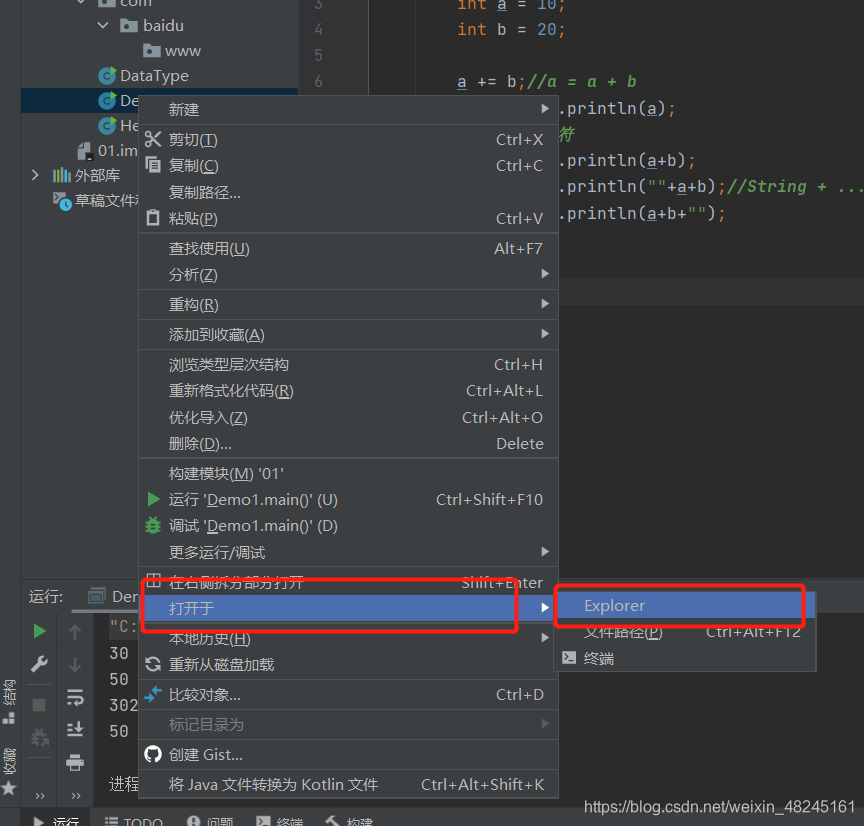Click the green Run triangle in context menu

coord(153,499)
